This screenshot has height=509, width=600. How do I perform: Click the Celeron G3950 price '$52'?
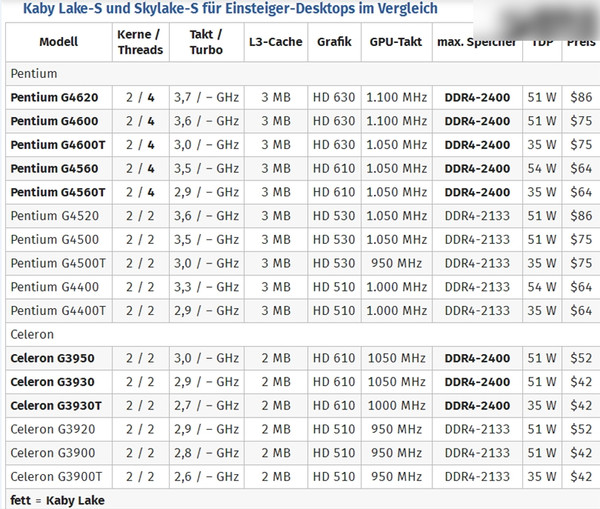tap(581, 358)
